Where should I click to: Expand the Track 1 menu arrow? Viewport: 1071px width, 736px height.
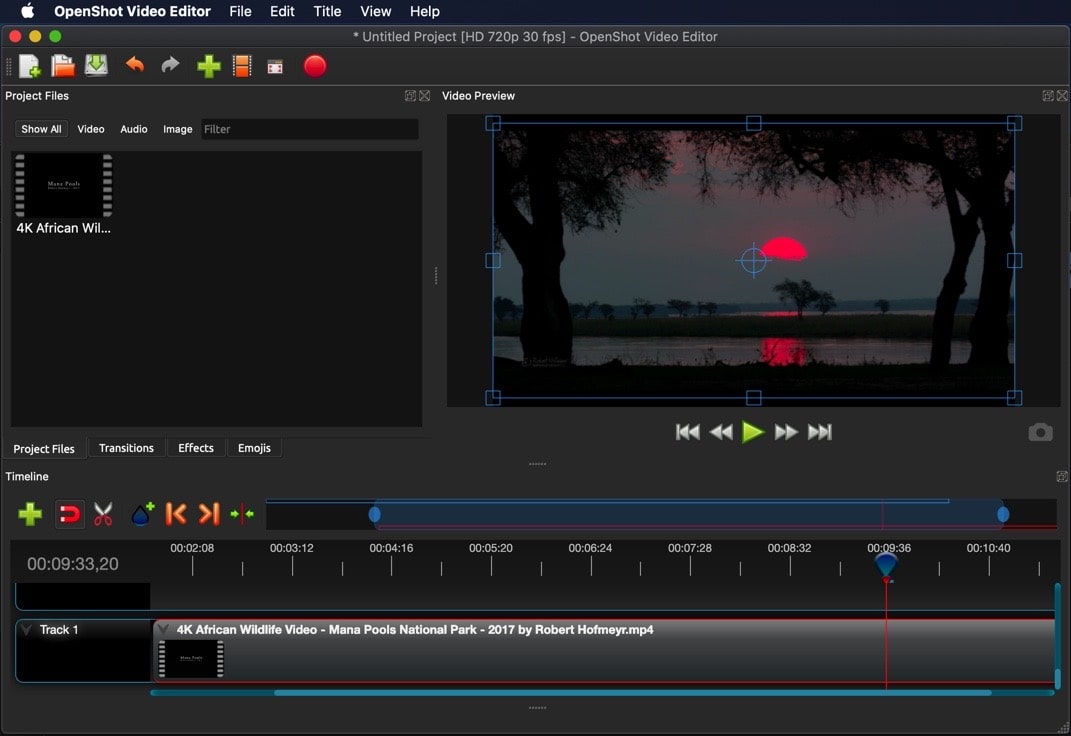click(x=27, y=630)
